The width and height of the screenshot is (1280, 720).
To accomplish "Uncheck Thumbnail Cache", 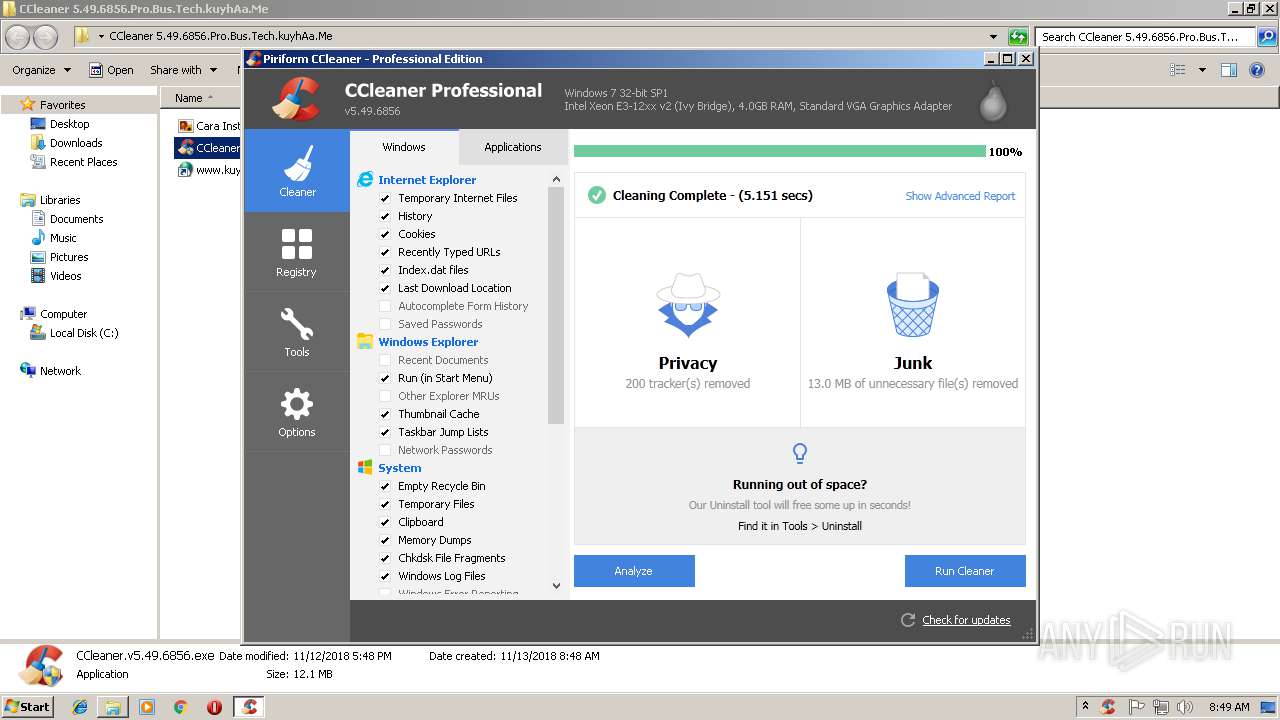I will (x=385, y=414).
